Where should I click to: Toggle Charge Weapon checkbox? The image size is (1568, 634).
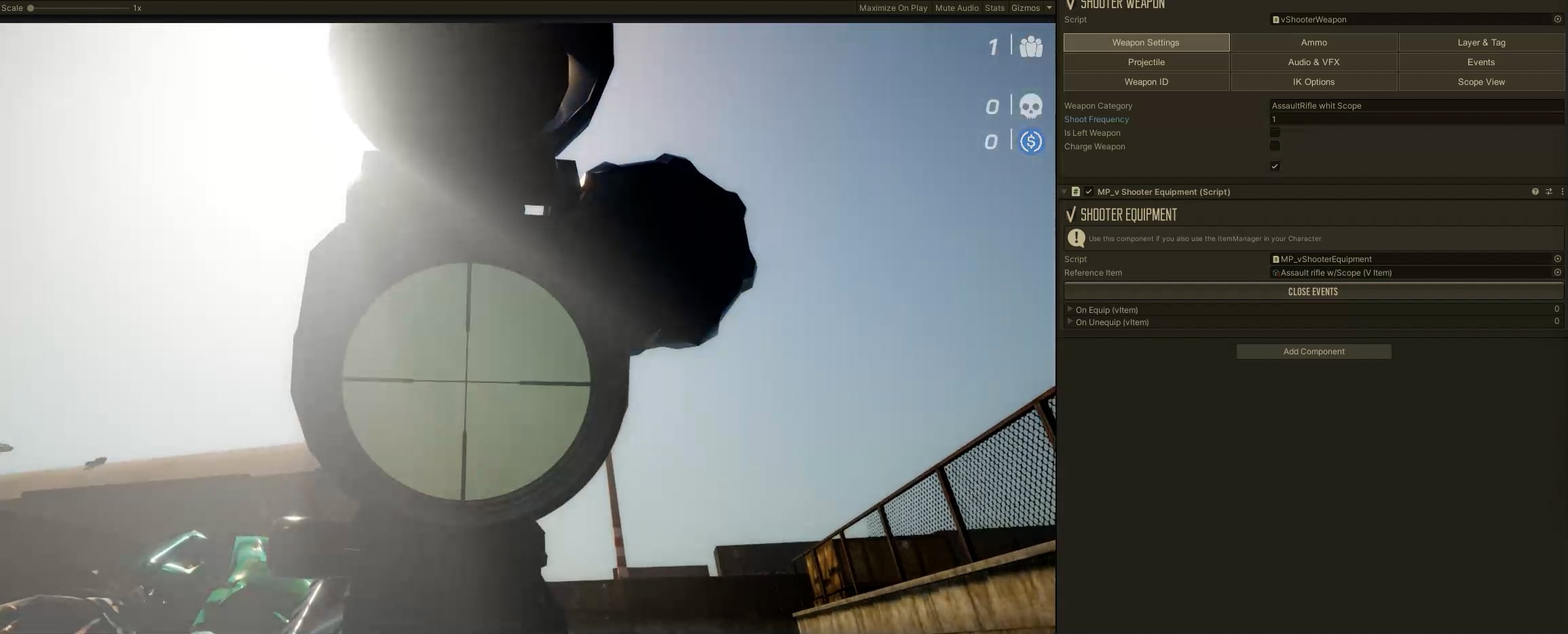click(1275, 146)
